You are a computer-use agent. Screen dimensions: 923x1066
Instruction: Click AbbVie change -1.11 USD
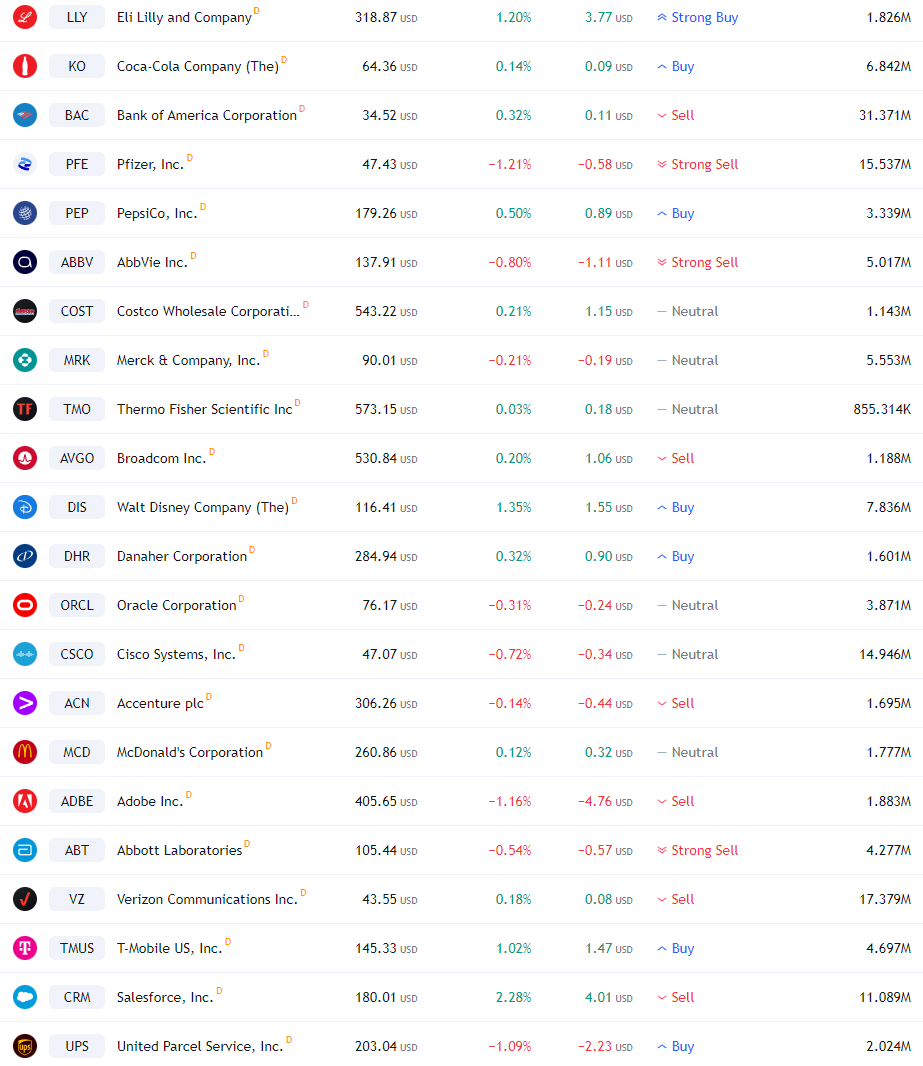coord(605,262)
